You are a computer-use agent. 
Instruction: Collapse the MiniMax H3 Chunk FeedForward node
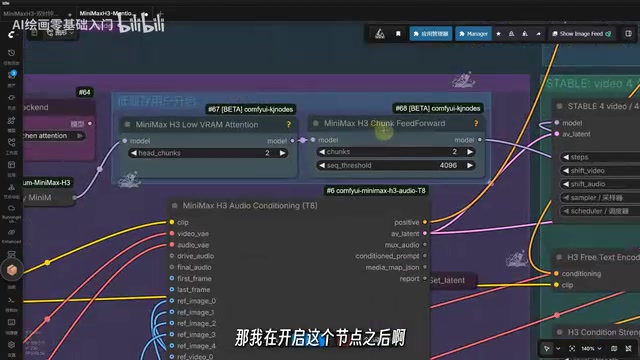point(316,123)
